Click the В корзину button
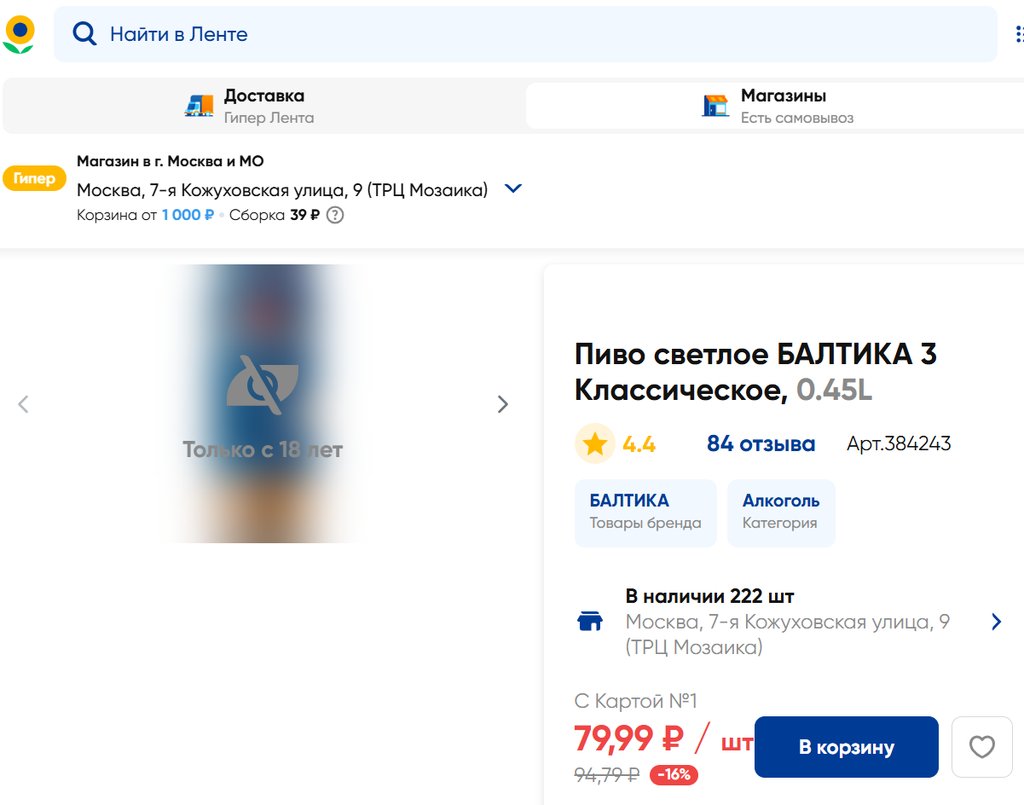1024x805 pixels. tap(846, 747)
